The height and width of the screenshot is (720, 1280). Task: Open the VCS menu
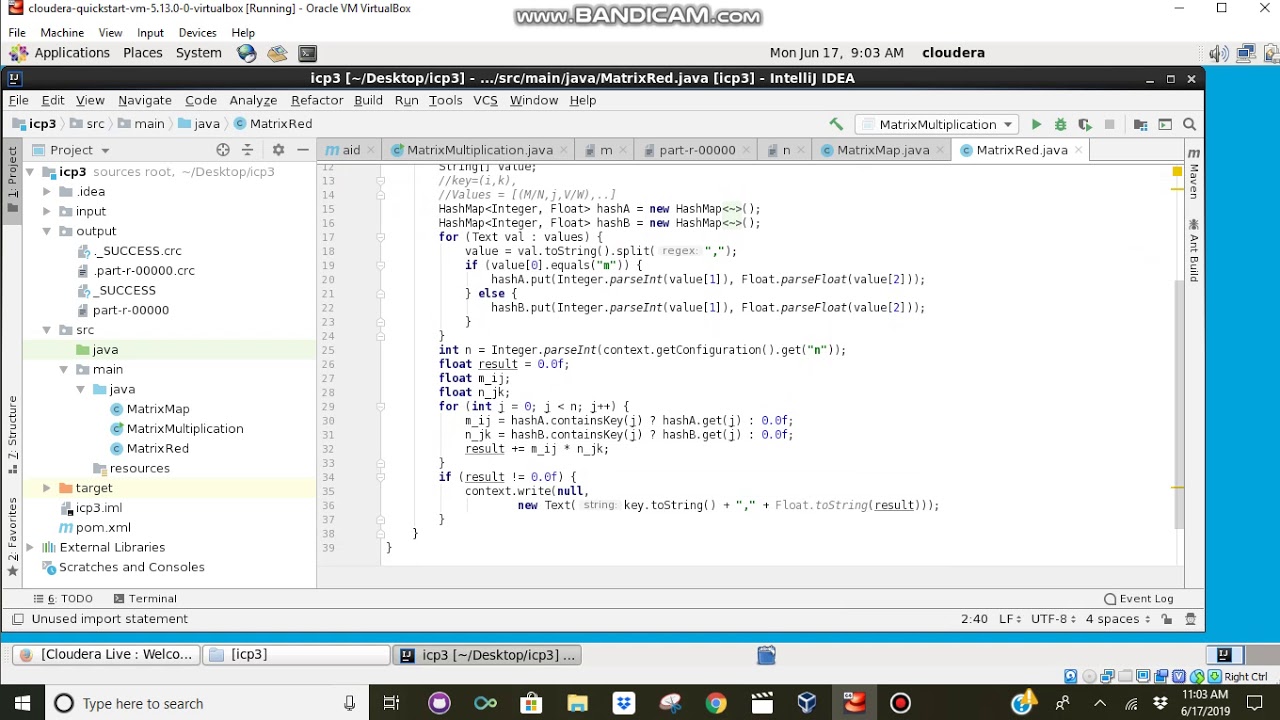(485, 100)
